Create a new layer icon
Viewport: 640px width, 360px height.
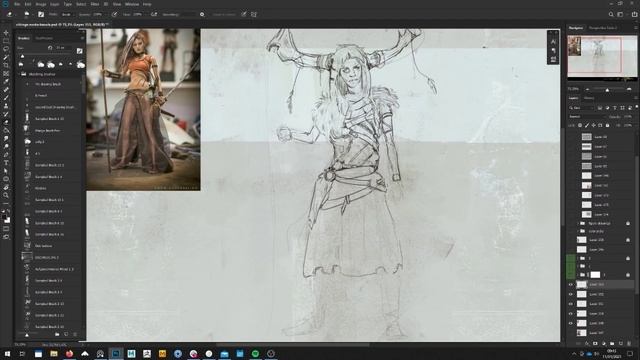[621, 344]
